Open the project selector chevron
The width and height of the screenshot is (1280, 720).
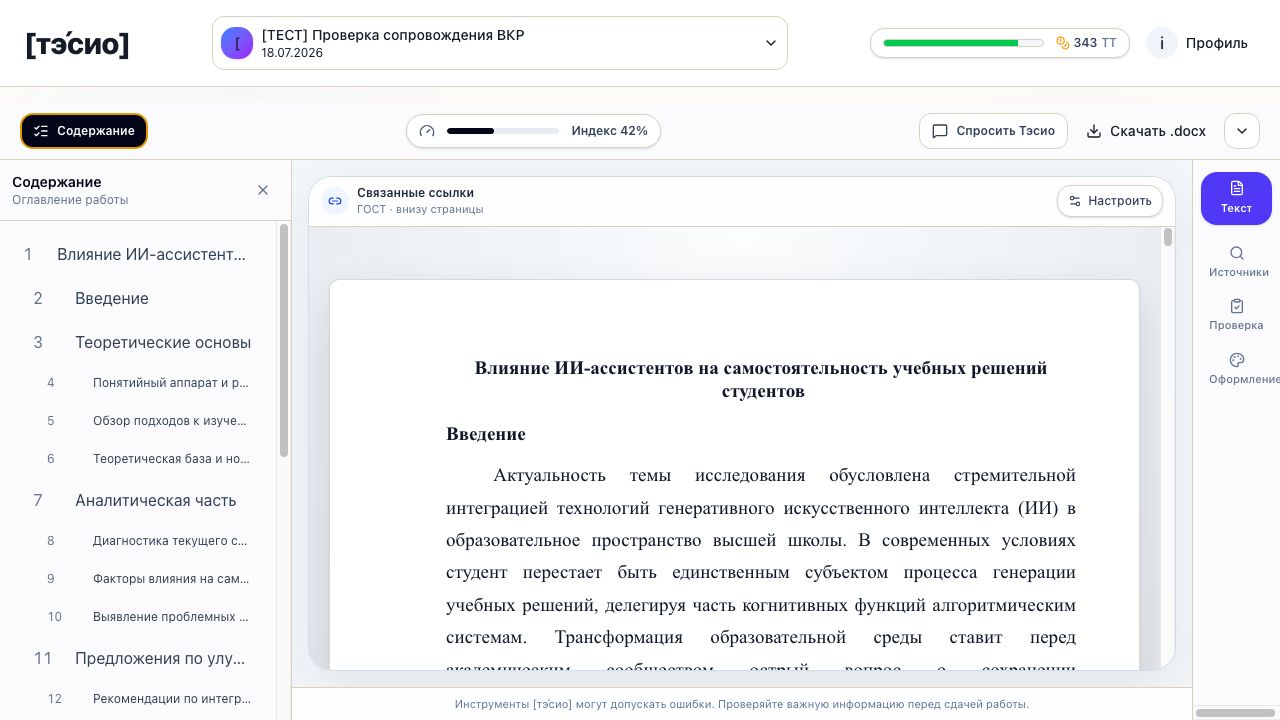771,43
